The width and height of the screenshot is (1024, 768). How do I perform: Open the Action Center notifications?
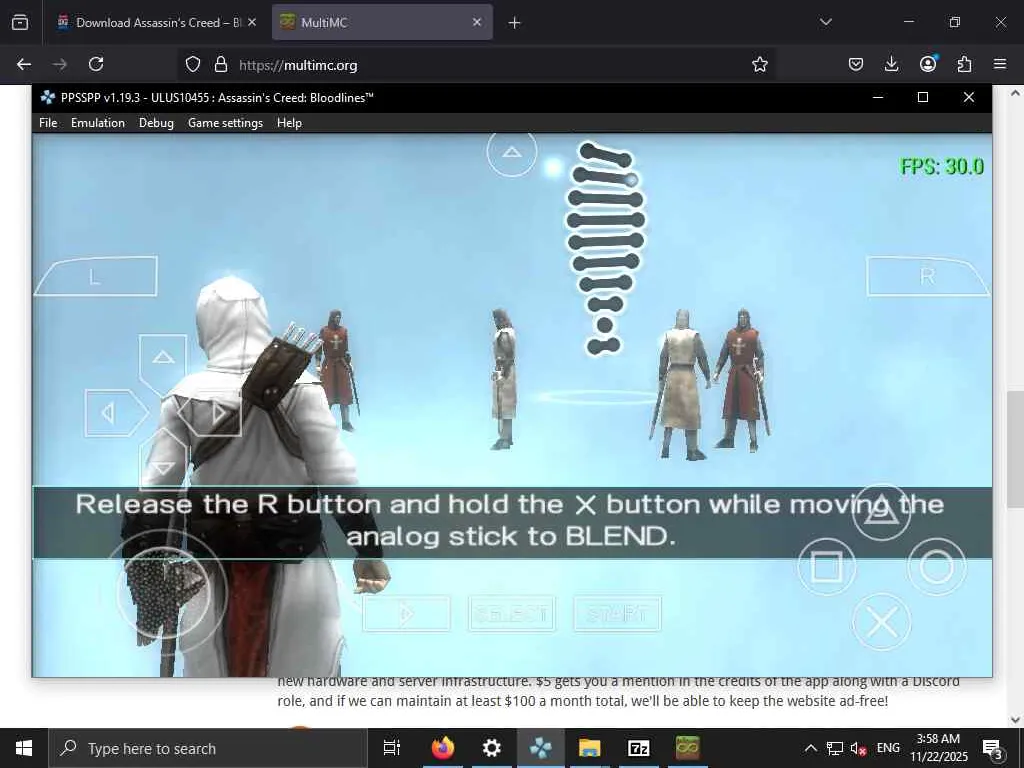(x=993, y=748)
